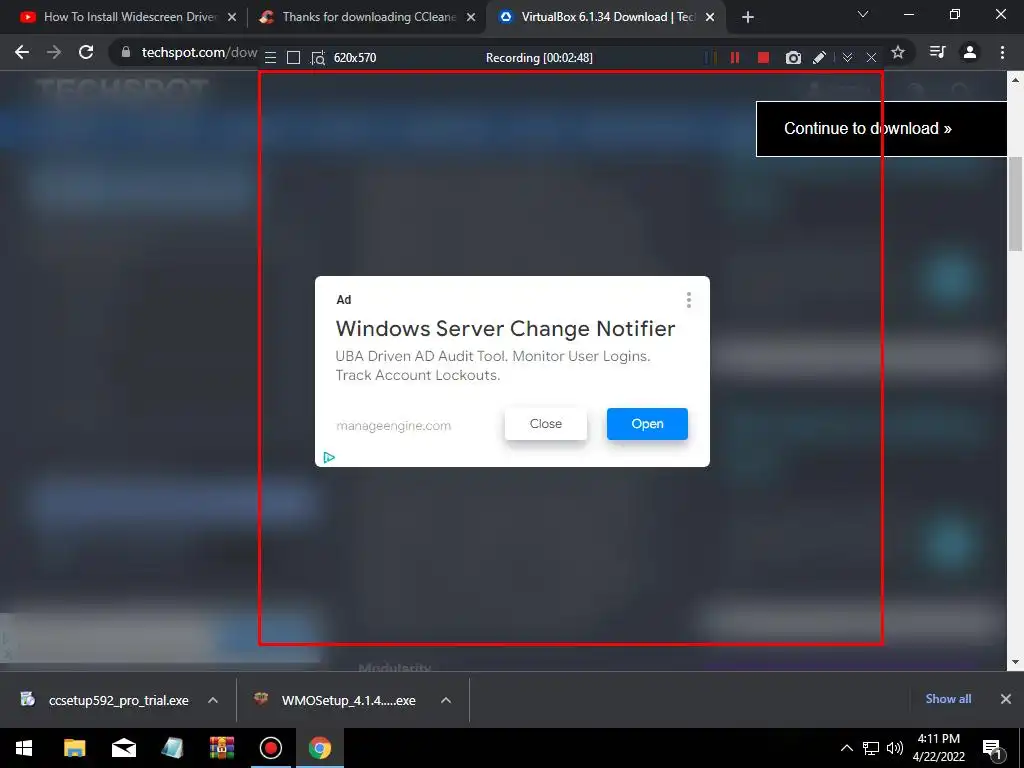
Task: Open the notepad-like taskbar app icon
Action: (172, 748)
